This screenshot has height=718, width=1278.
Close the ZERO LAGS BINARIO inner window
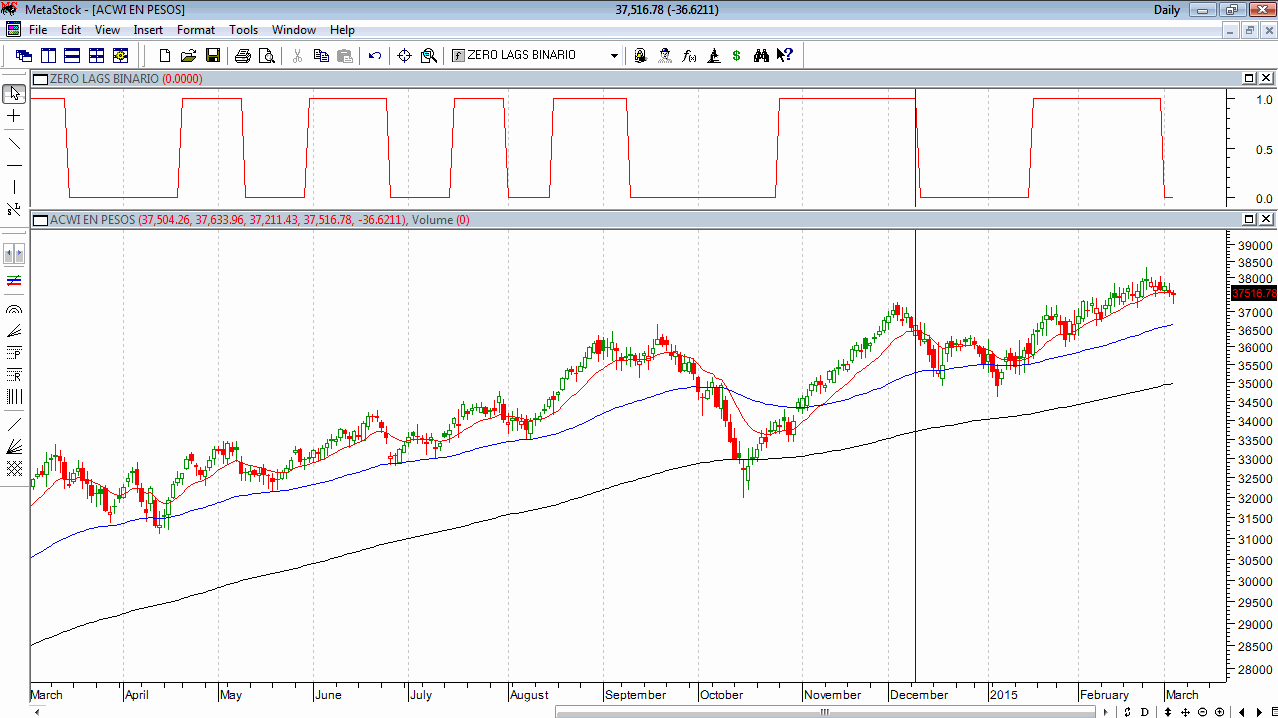(x=1266, y=78)
